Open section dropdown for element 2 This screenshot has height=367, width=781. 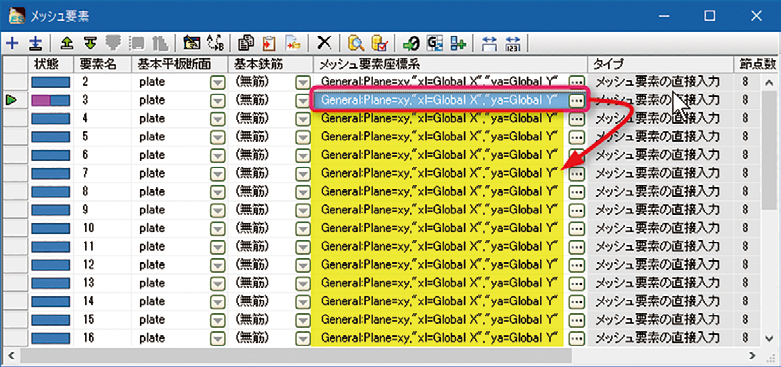[x=217, y=82]
